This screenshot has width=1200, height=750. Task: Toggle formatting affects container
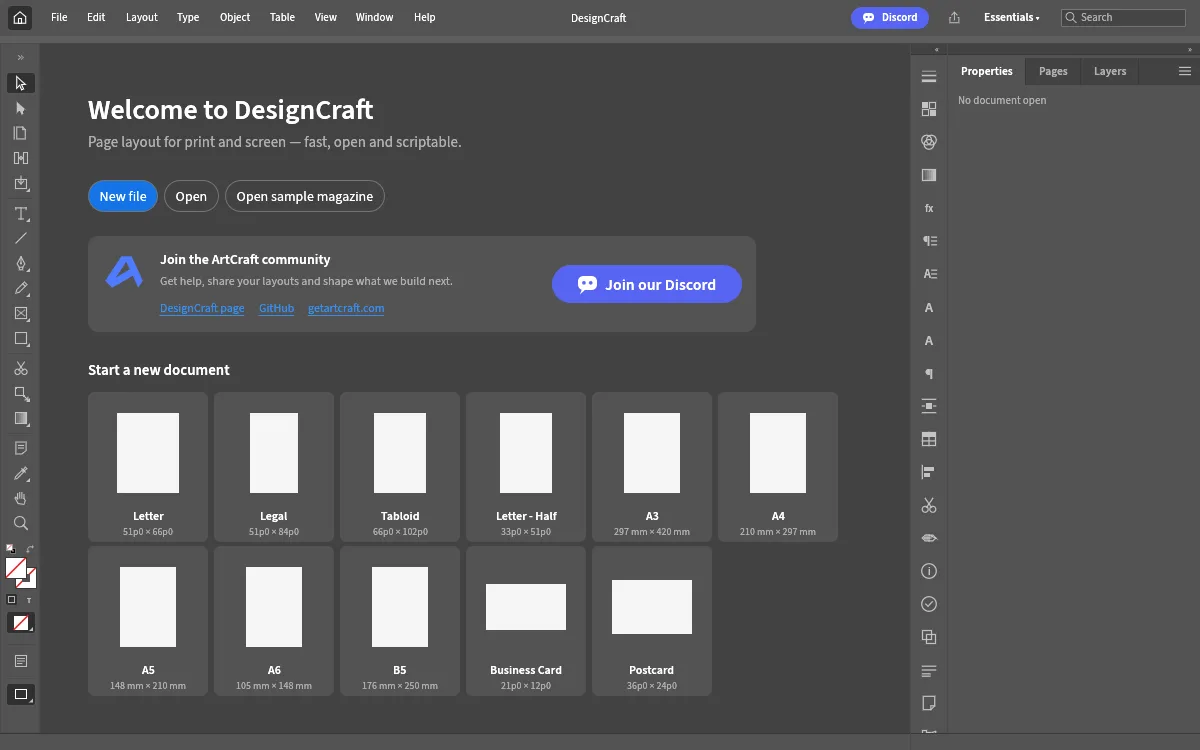[12, 600]
